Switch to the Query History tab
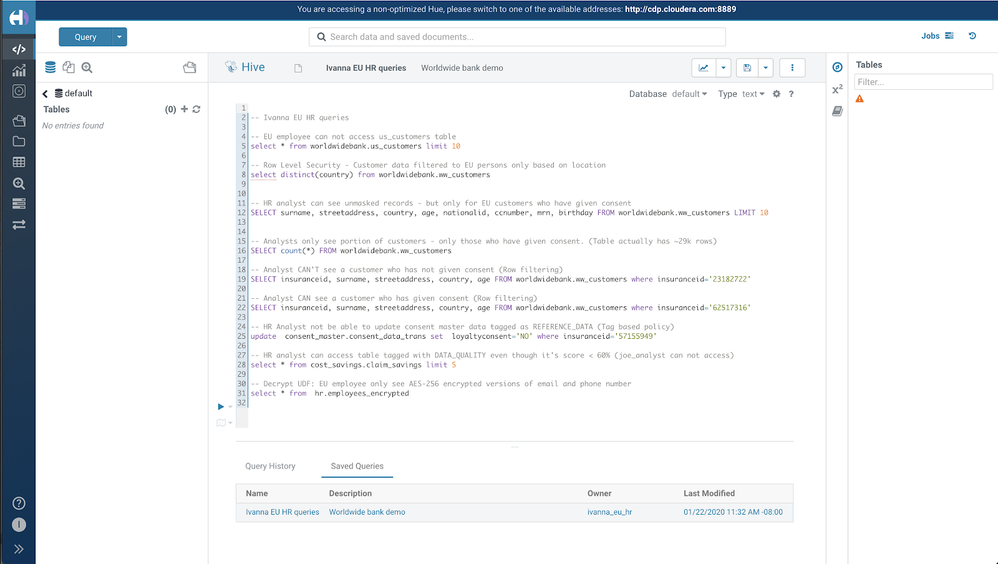Image resolution: width=998 pixels, height=564 pixels. click(270, 466)
